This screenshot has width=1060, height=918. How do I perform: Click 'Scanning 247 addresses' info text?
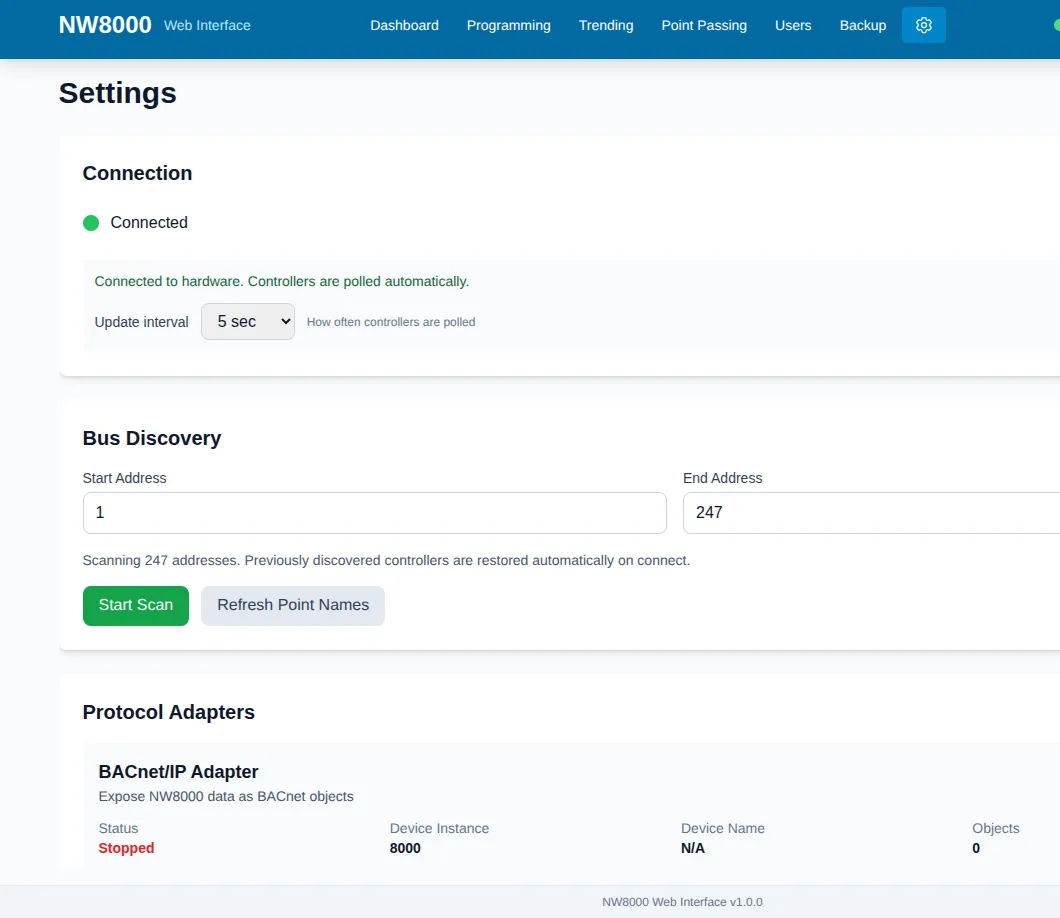386,560
